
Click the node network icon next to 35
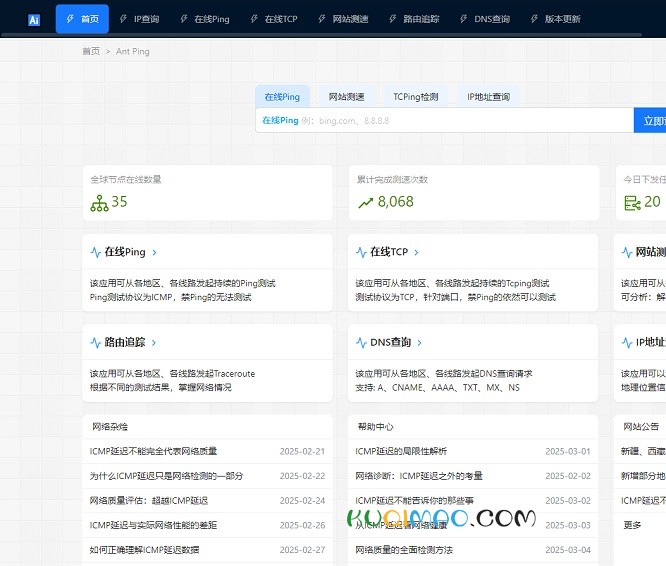(99, 203)
